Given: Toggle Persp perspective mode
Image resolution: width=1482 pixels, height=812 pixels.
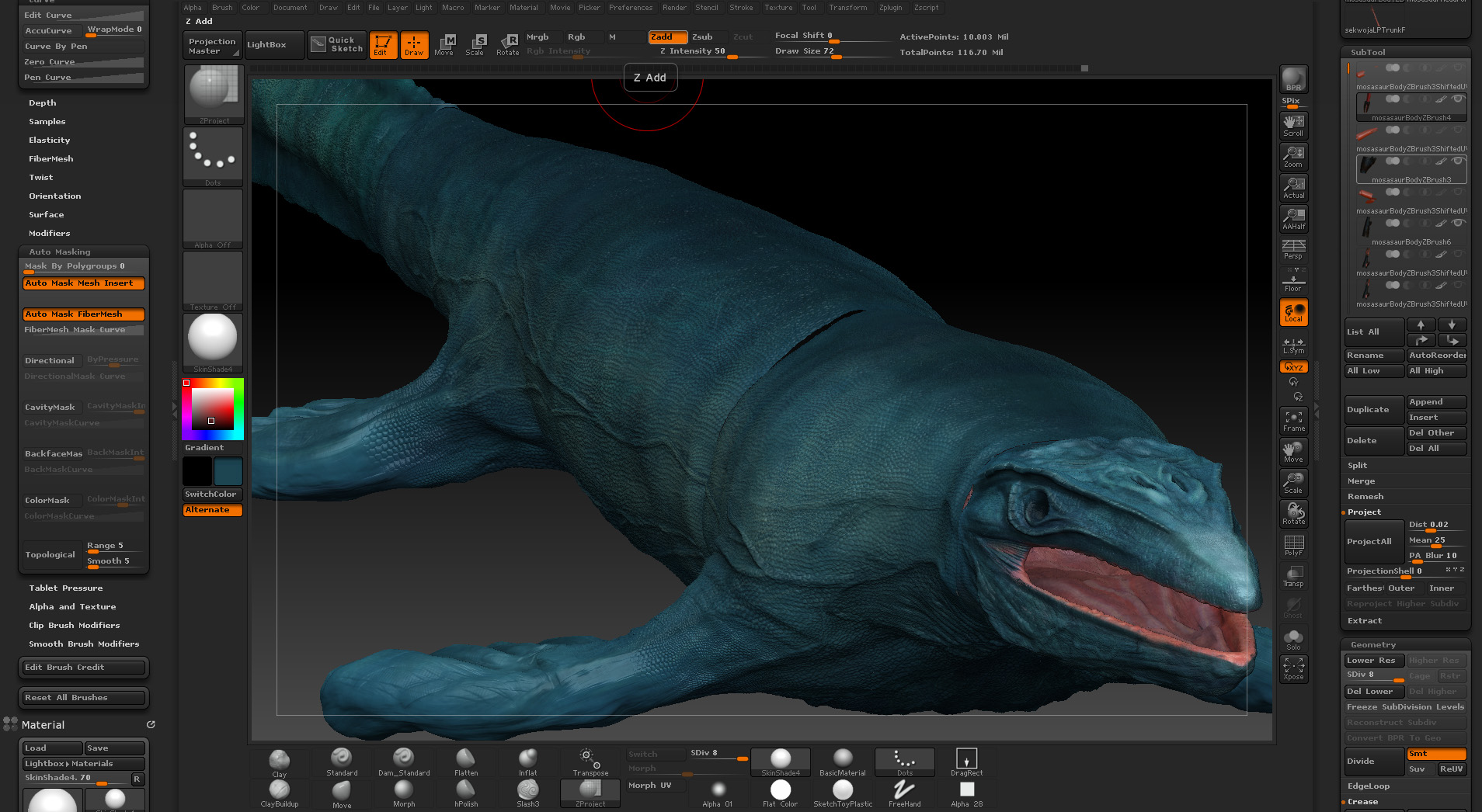Looking at the screenshot, I should coord(1292,248).
